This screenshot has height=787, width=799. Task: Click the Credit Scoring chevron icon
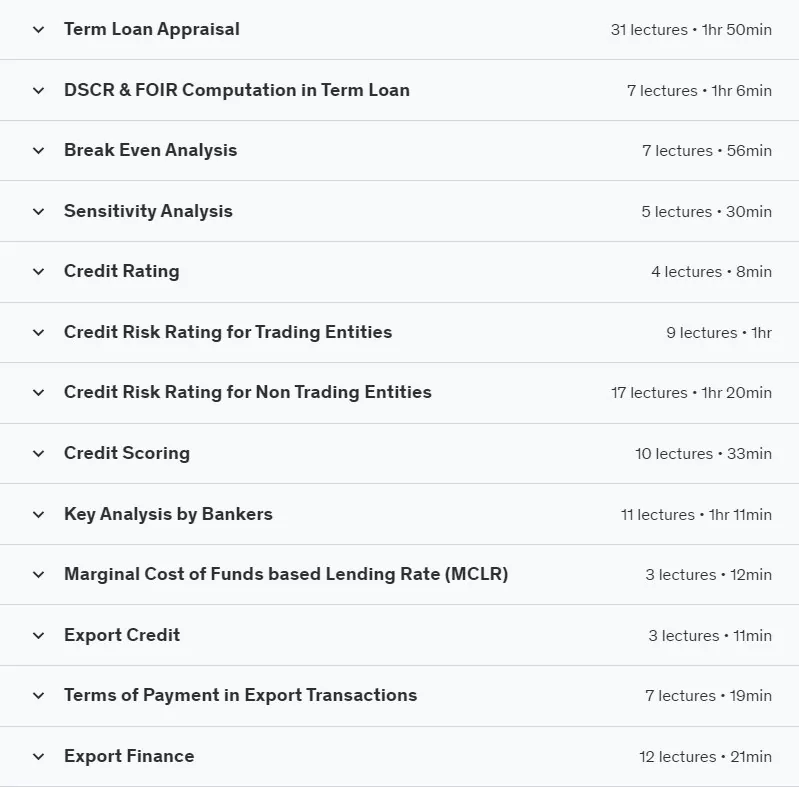coord(38,454)
